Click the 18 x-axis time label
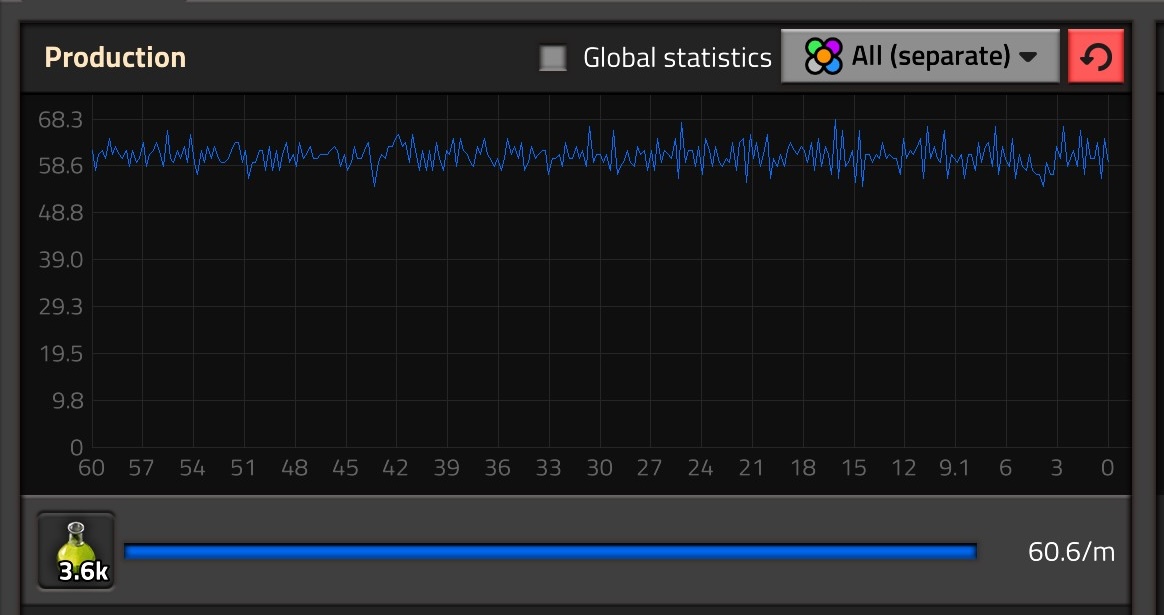Image resolution: width=1164 pixels, height=615 pixels. point(802,468)
